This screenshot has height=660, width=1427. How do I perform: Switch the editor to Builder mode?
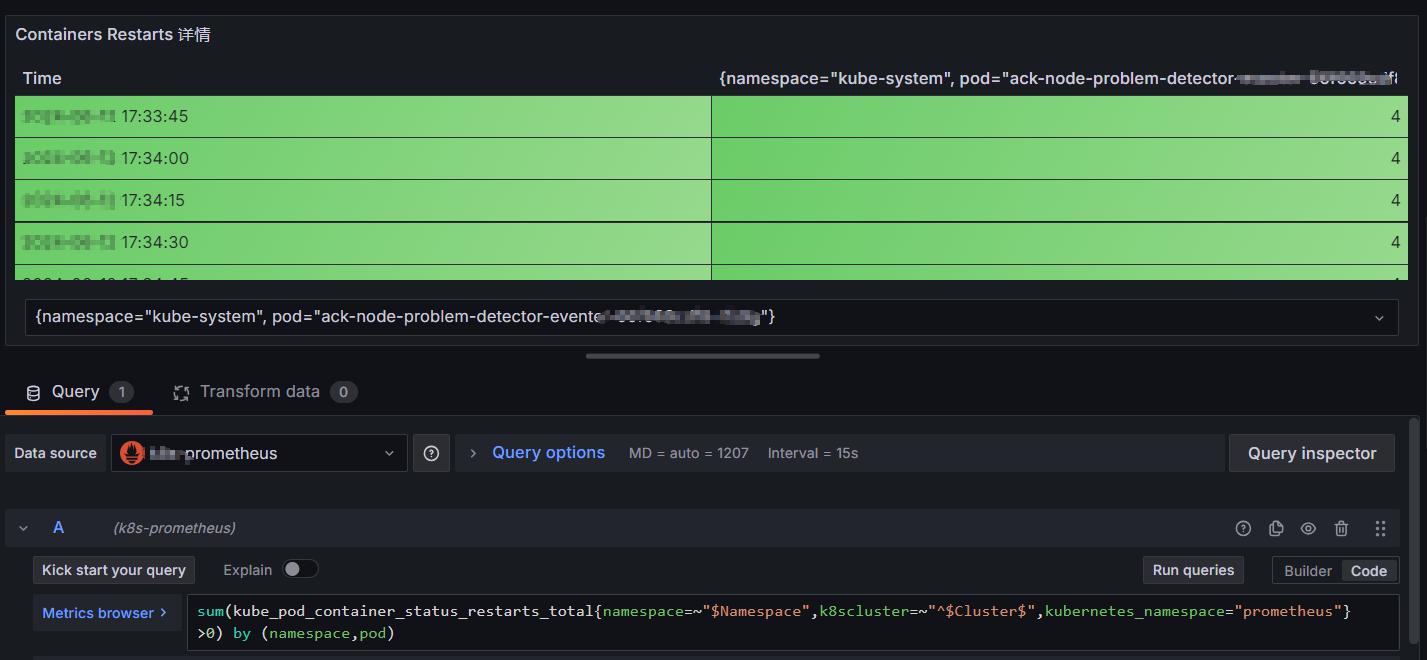1307,570
